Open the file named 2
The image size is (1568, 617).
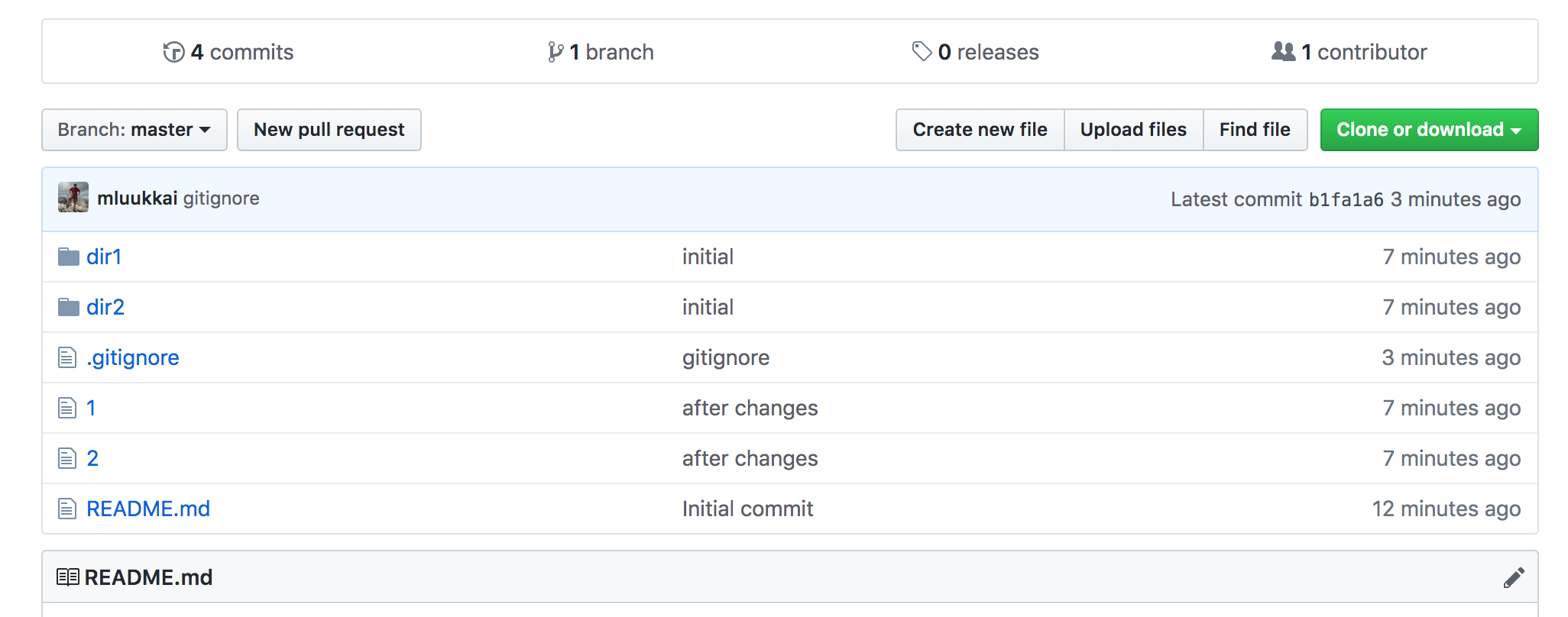(x=92, y=458)
